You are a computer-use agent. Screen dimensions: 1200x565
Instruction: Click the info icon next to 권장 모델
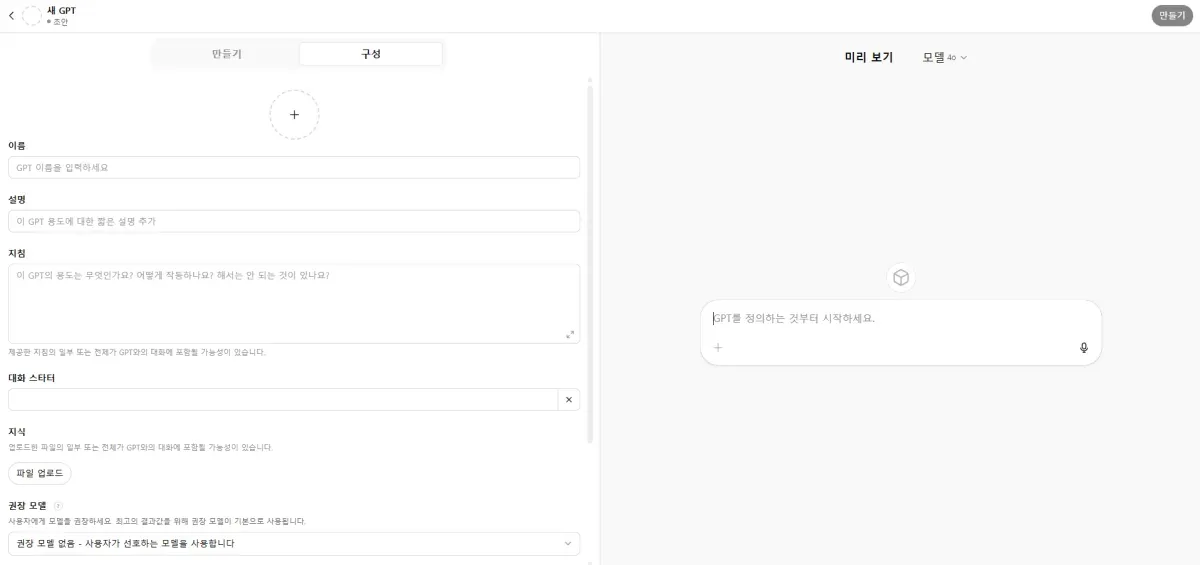(58, 506)
